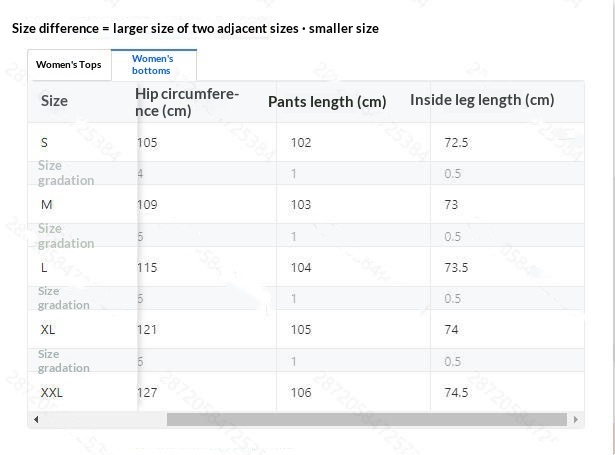Click the Size difference formula text
Image resolution: width=615 pixels, height=455 pixels.
195,28
